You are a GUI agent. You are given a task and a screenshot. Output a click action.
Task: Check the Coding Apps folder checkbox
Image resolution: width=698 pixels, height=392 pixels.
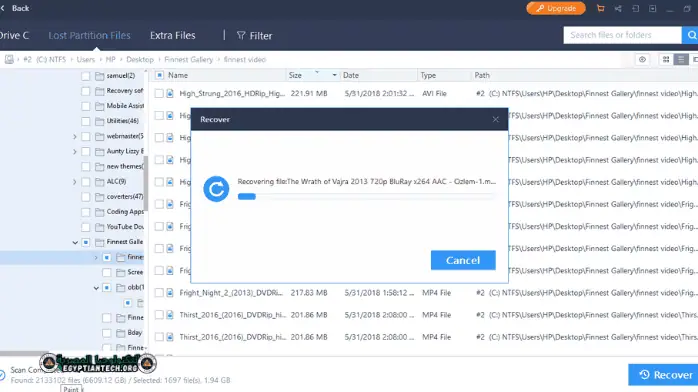pos(85,212)
